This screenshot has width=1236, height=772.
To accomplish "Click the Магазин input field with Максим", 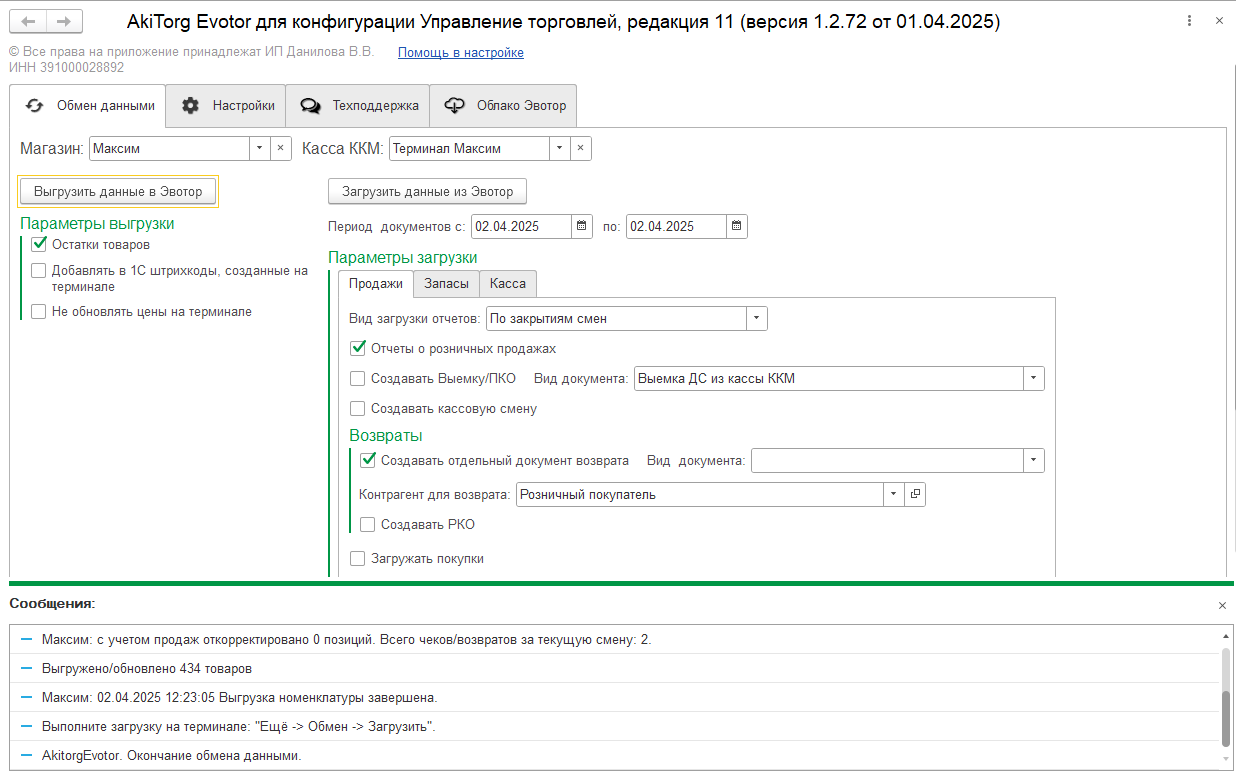I will pyautogui.click(x=169, y=148).
